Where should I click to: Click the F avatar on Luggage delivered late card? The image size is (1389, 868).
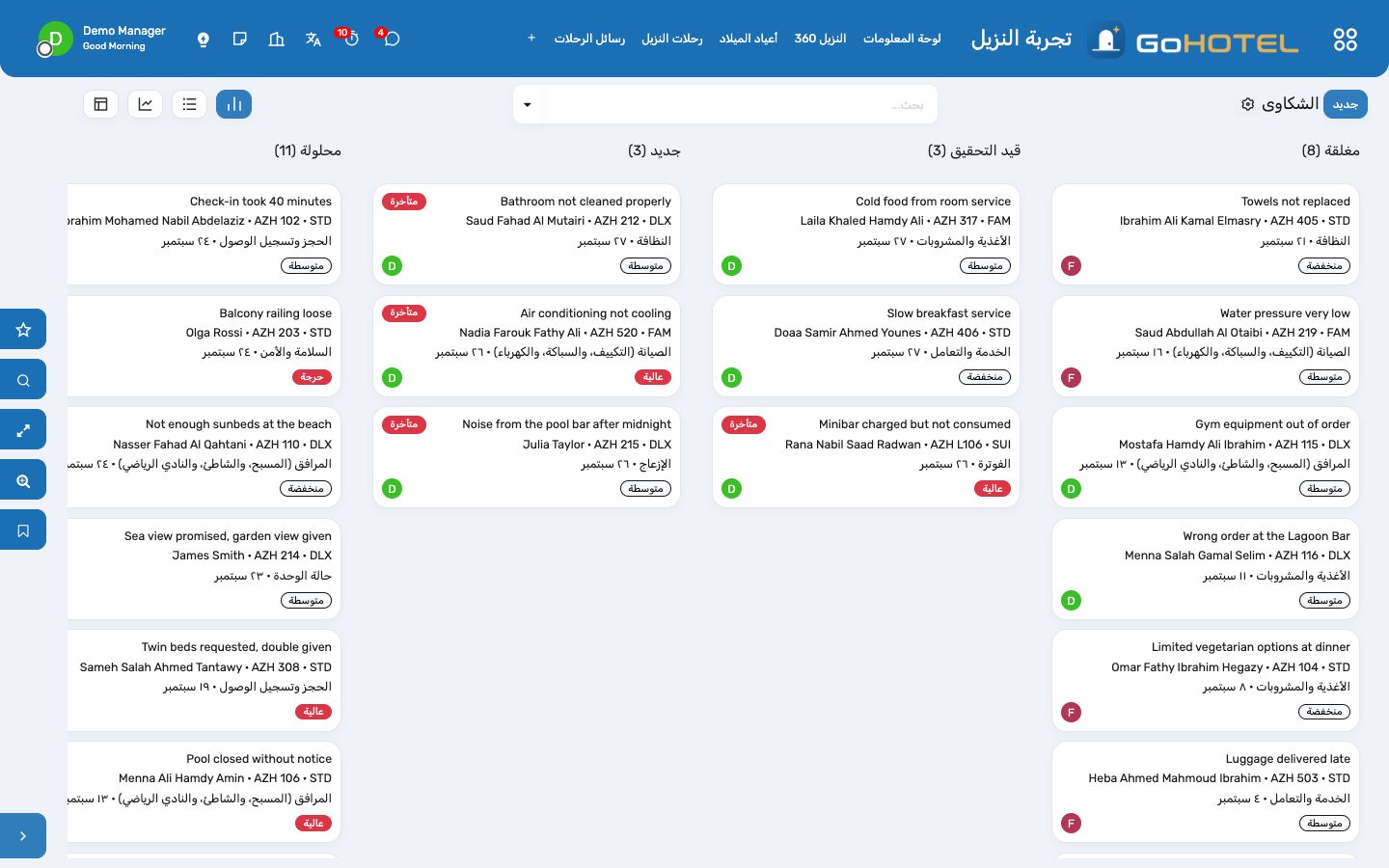click(1071, 824)
